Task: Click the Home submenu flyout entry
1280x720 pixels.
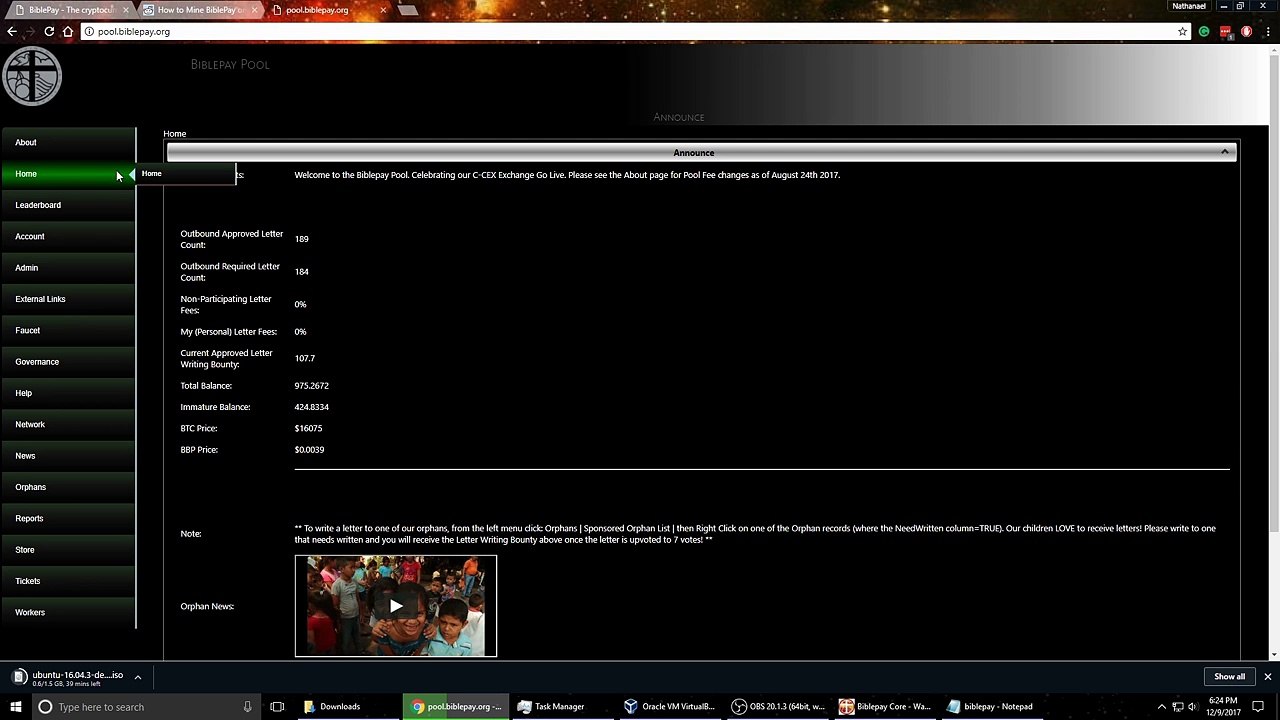Action: click(186, 174)
